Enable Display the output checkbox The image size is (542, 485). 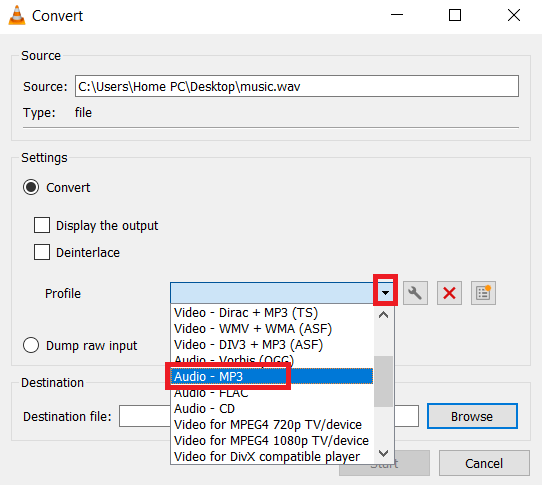42,225
